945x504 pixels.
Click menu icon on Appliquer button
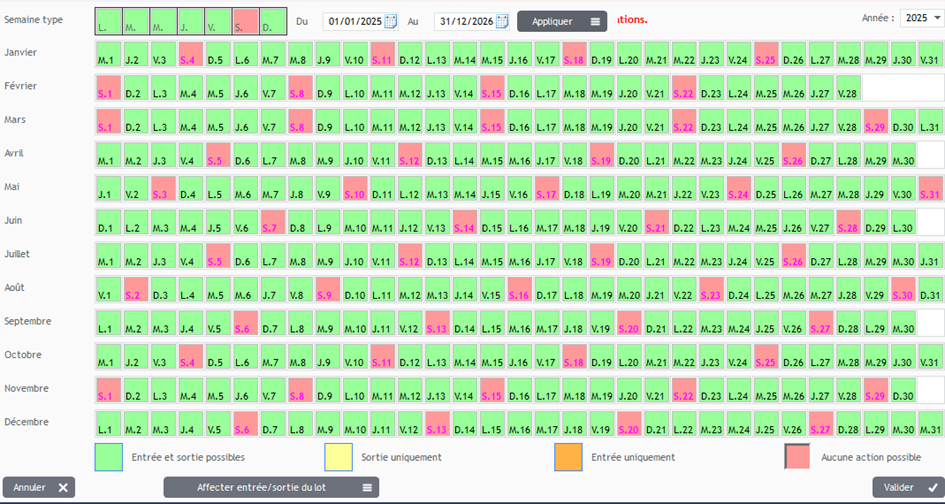(595, 21)
